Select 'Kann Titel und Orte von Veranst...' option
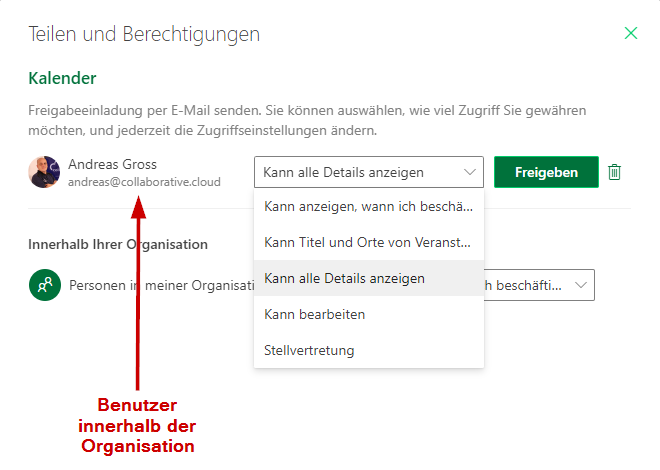Viewport: 660px width, 470px height. [369, 242]
